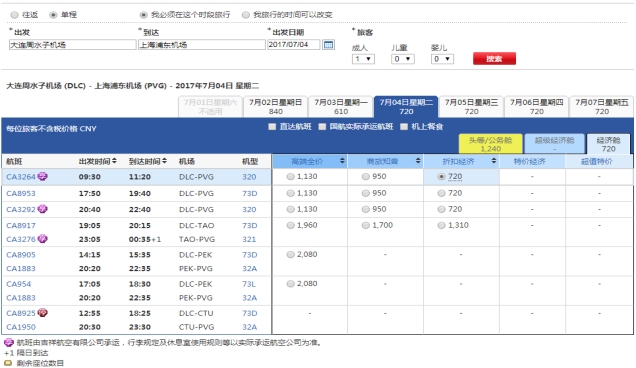Image resolution: width=636 pixels, height=368 pixels.
Task: Open aircraft type 321 link for CA3276
Action: point(249,239)
